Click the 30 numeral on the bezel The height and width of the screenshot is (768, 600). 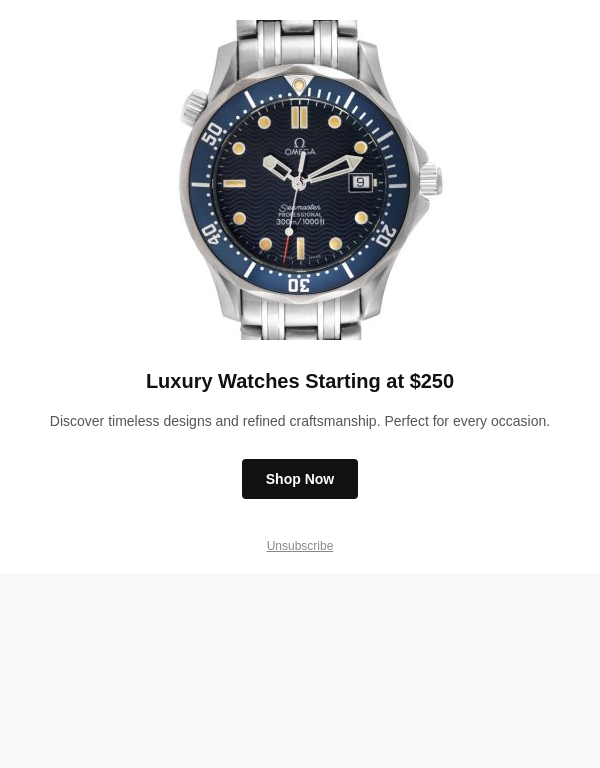point(299,285)
